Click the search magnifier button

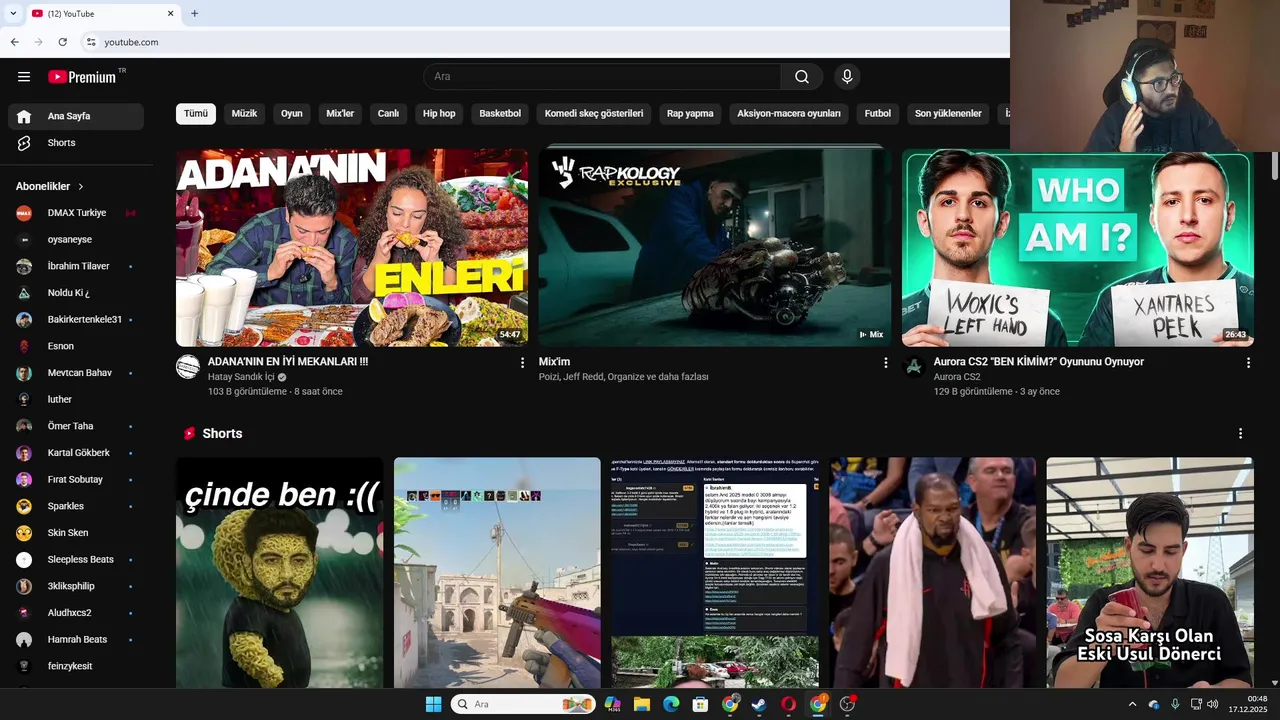tap(802, 77)
